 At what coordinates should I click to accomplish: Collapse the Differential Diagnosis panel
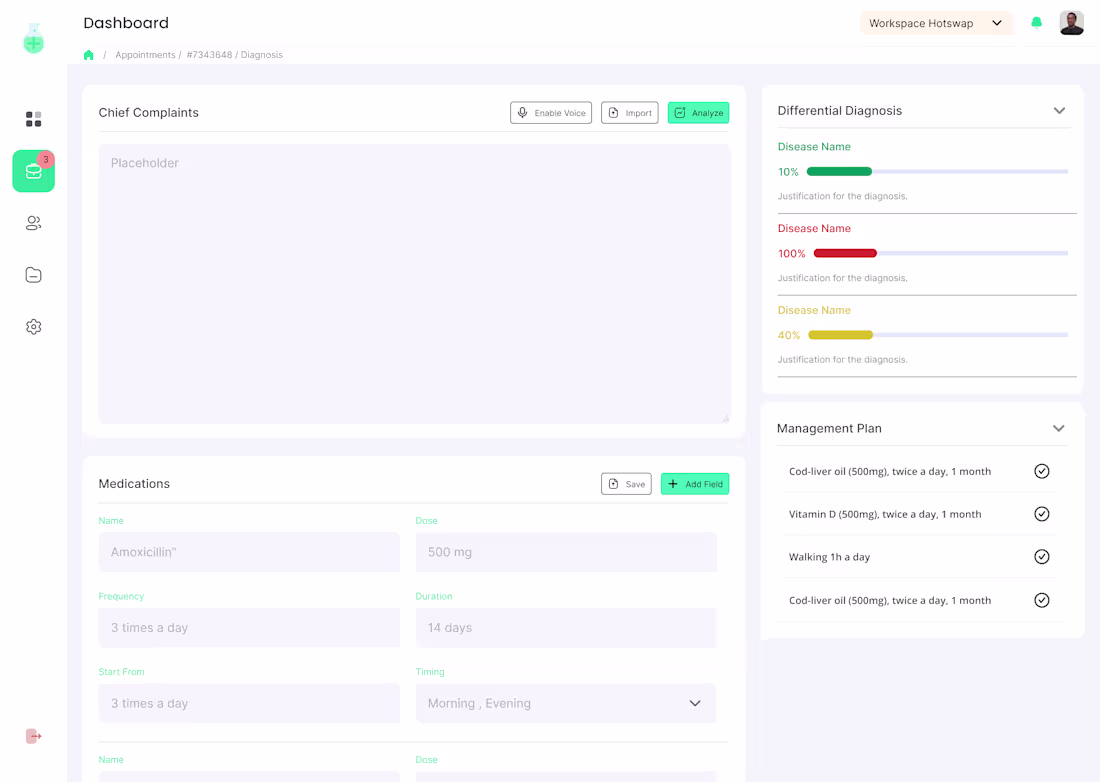pyautogui.click(x=1059, y=111)
